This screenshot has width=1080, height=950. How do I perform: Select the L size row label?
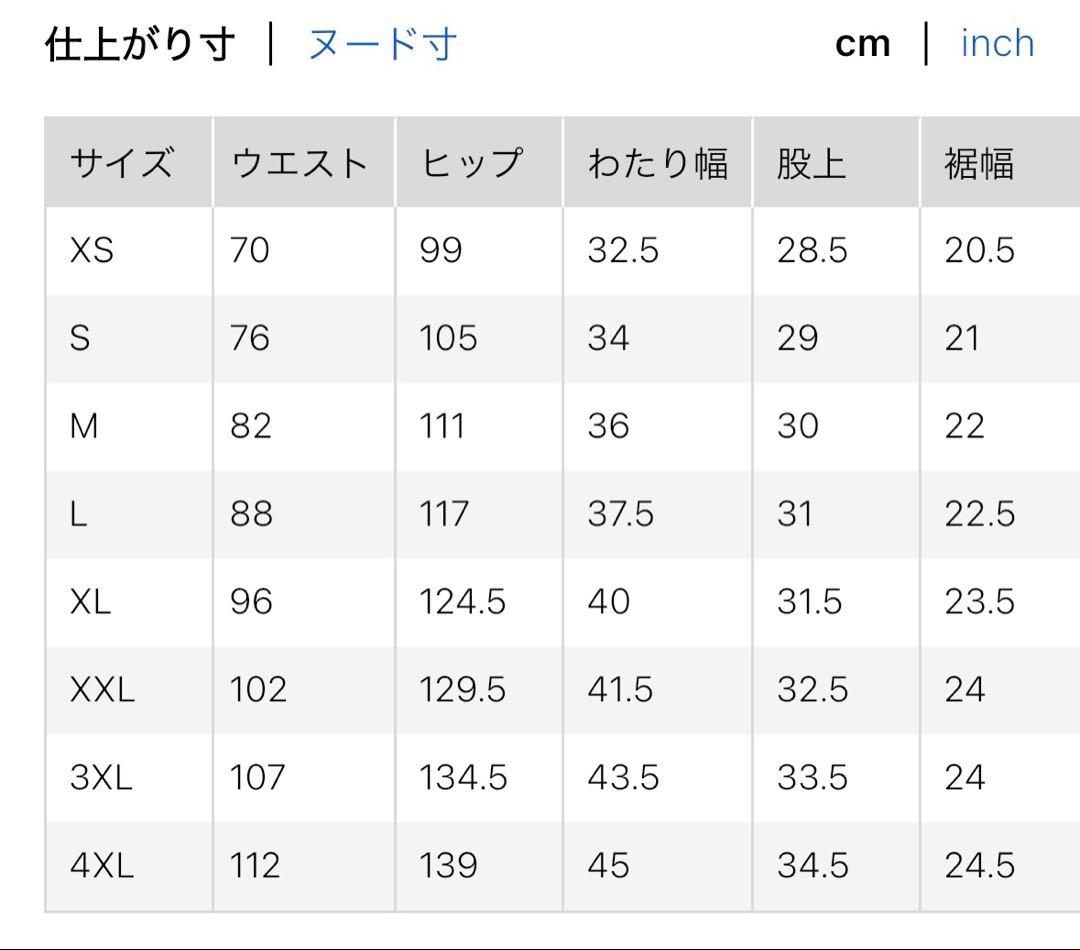point(78,514)
